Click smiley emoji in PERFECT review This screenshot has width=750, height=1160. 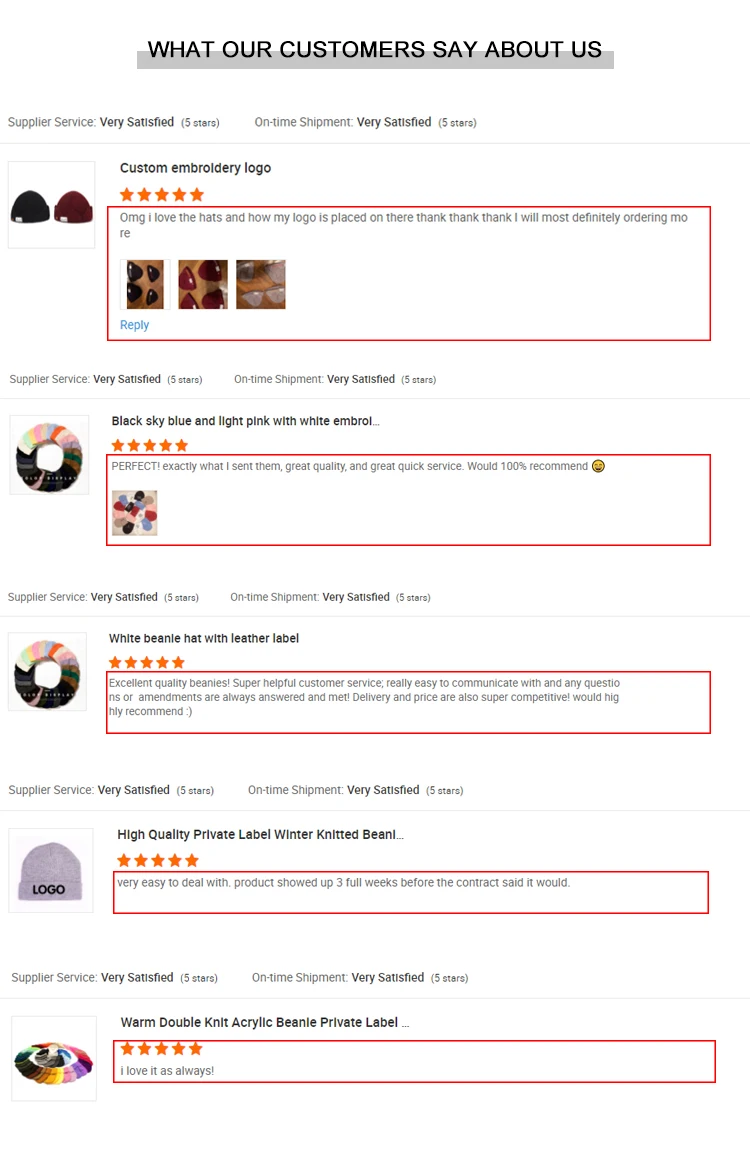(x=598, y=466)
